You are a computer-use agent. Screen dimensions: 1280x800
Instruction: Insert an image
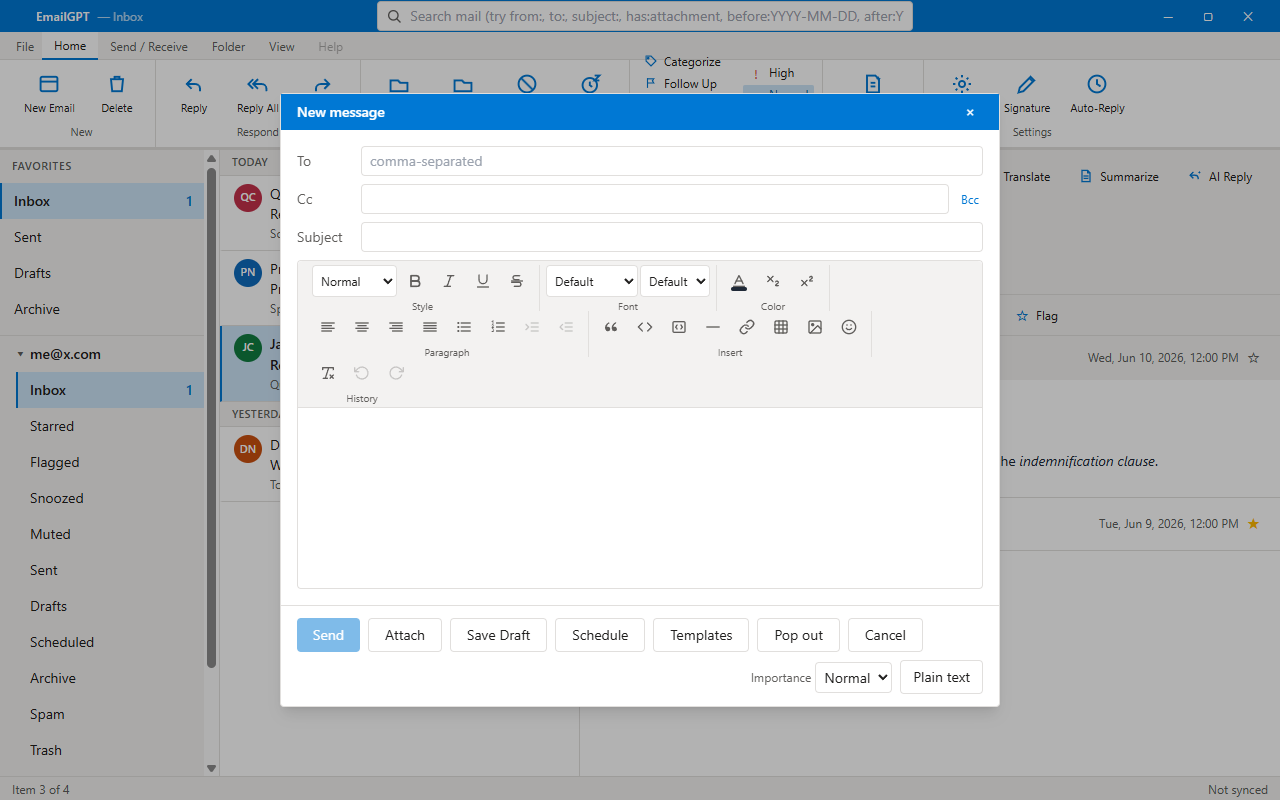tap(815, 327)
